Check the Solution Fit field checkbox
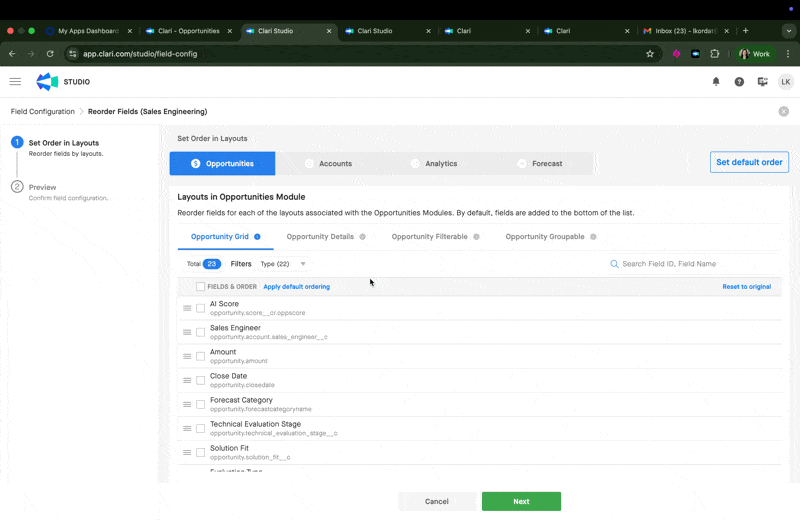Image resolution: width=800 pixels, height=520 pixels. 201,453
